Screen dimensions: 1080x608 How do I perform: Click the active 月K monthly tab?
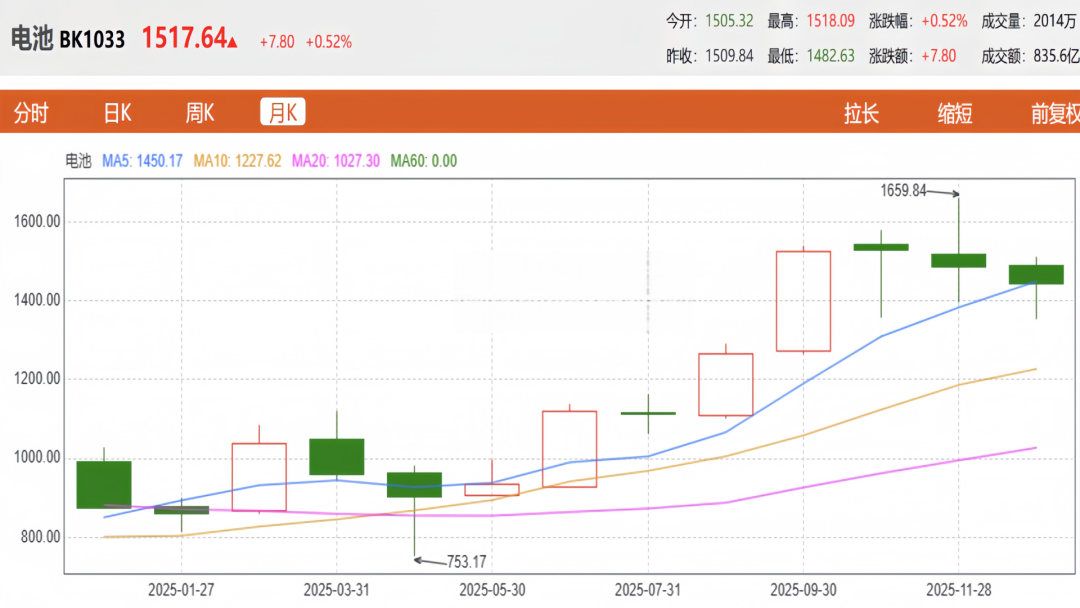coord(282,113)
